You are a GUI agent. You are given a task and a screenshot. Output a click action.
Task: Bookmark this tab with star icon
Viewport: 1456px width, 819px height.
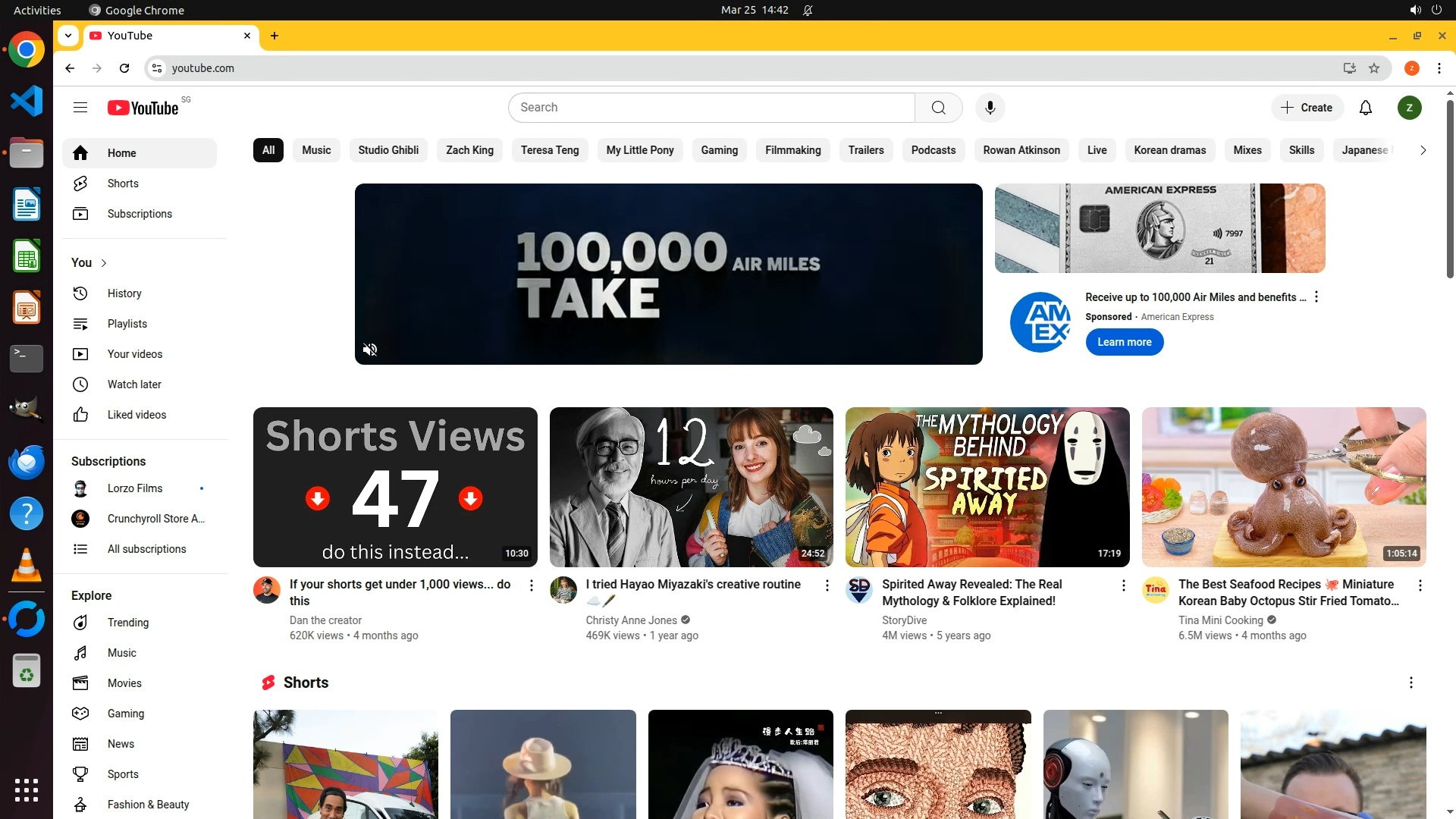click(x=1374, y=68)
